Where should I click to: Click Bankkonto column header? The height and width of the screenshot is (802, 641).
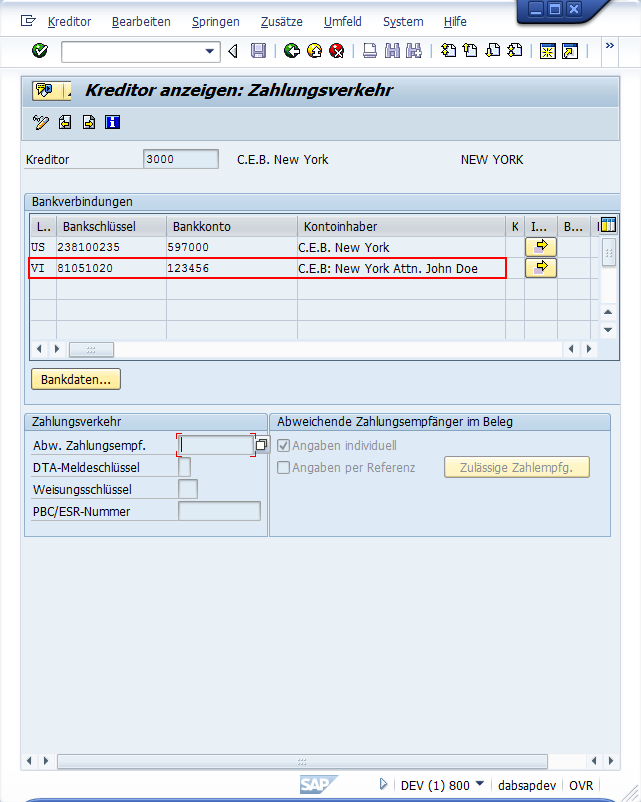(x=232, y=227)
